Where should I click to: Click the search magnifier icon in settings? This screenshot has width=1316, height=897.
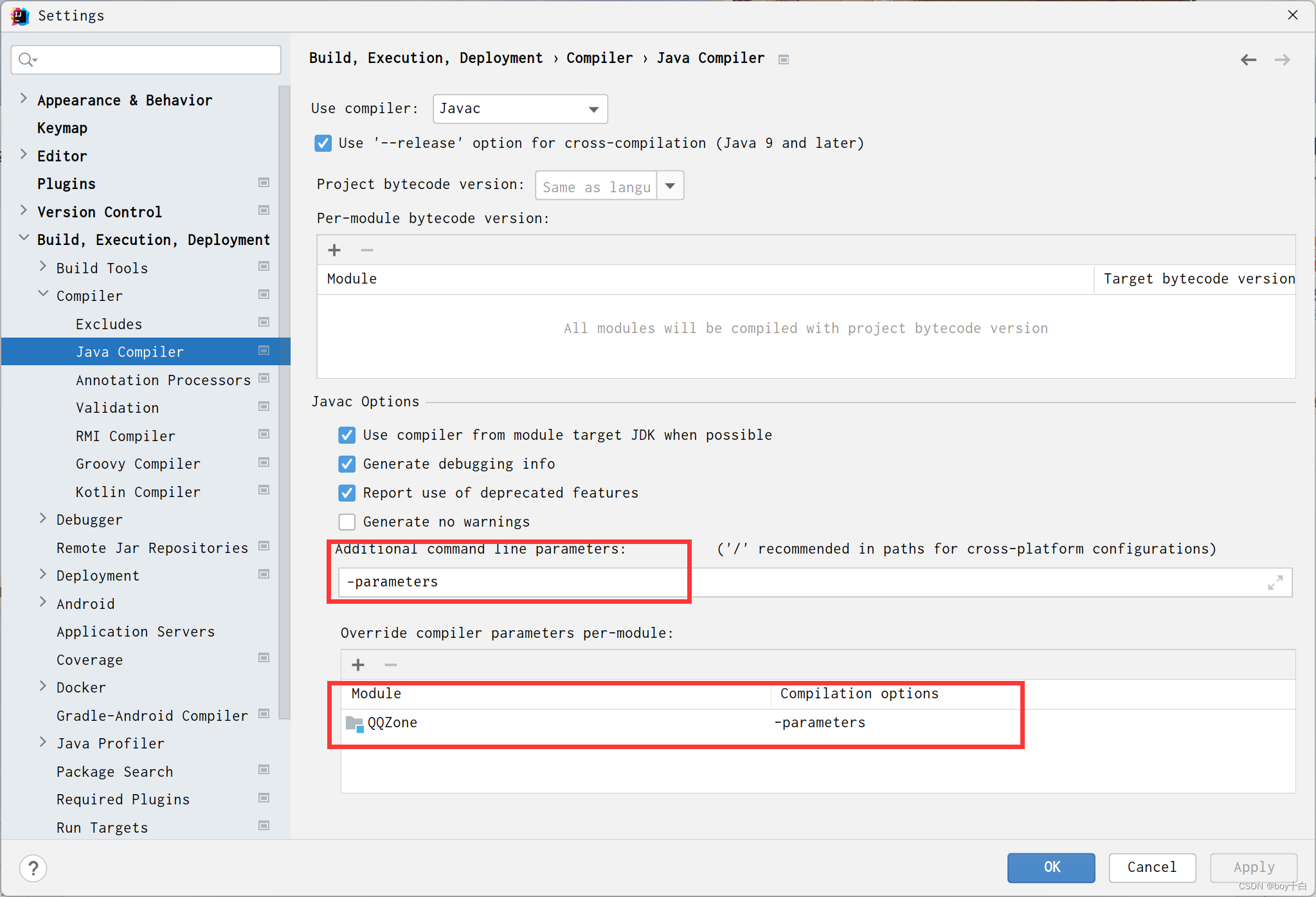tap(26, 60)
